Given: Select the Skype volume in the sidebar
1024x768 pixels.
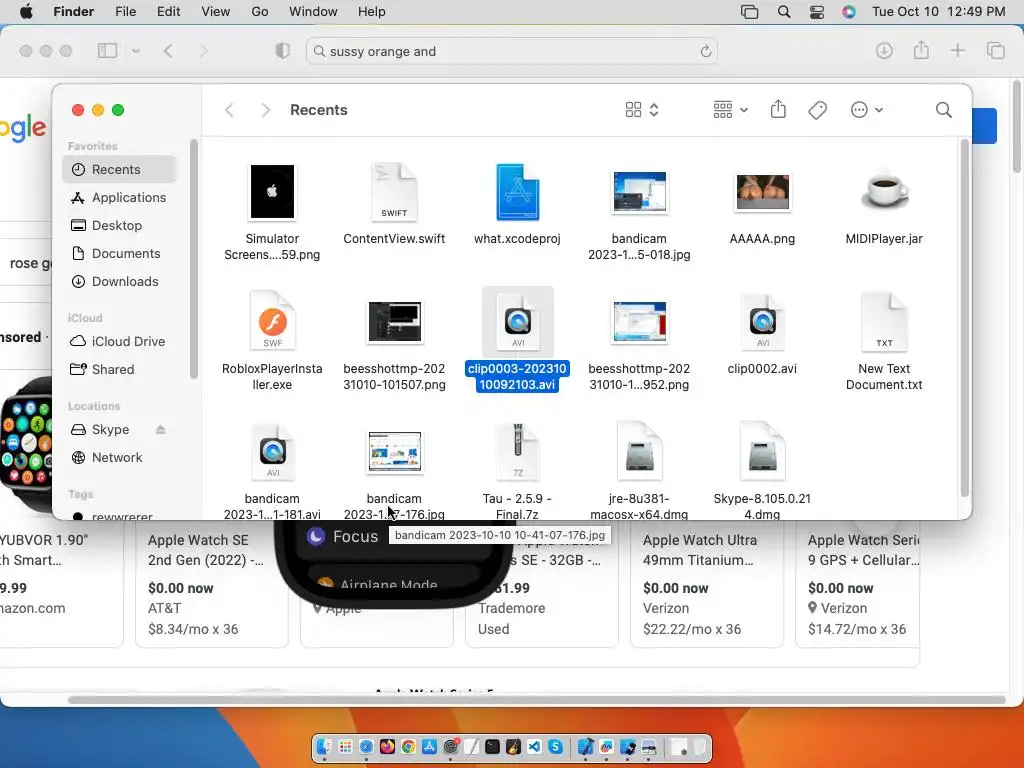Looking at the screenshot, I should point(110,429).
